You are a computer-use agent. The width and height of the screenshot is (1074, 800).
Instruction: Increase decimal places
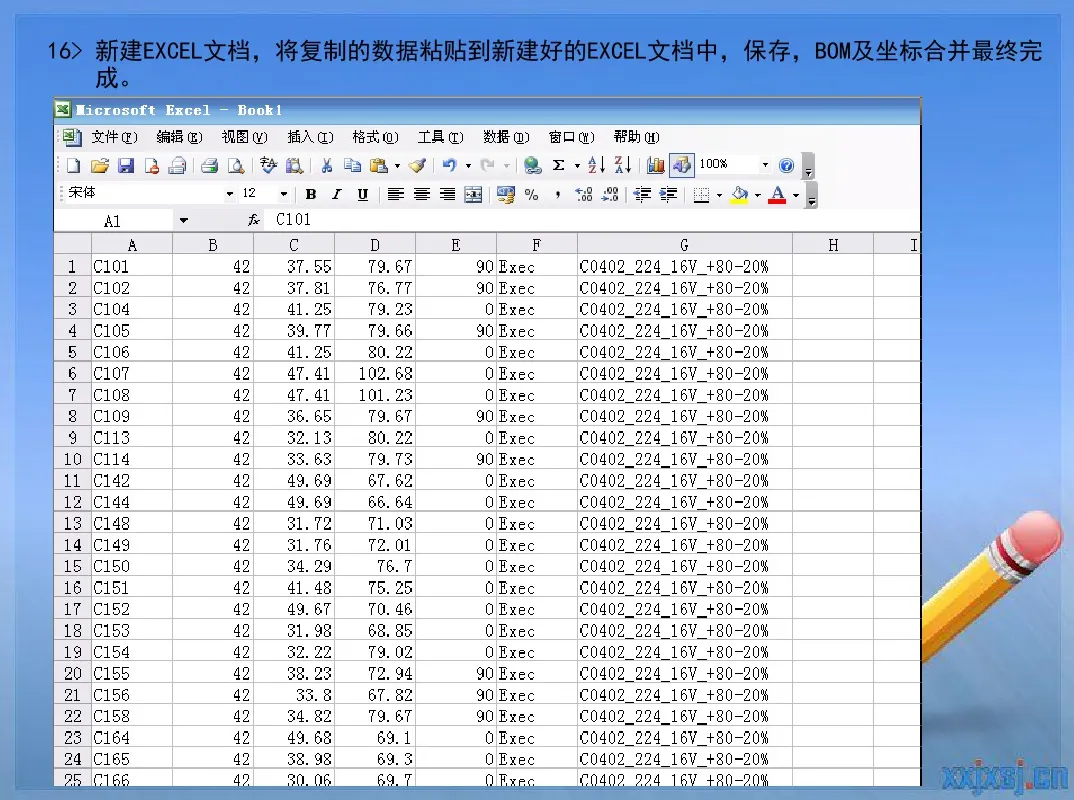(584, 195)
